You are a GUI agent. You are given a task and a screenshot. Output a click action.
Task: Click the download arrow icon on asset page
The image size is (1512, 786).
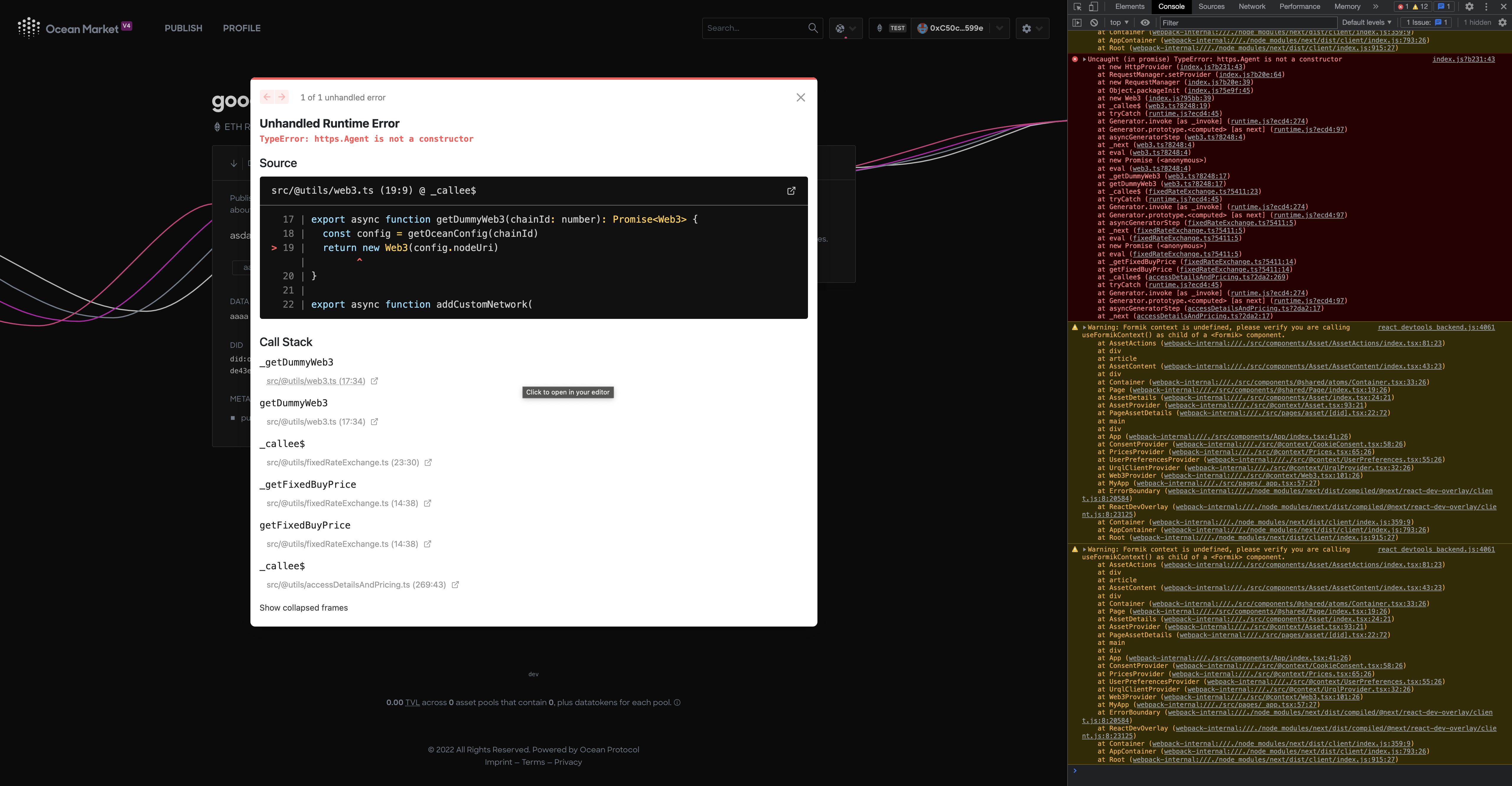point(234,163)
